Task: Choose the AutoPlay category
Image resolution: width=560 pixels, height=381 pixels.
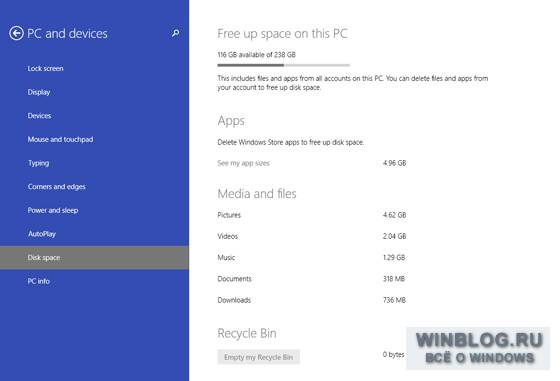Action: (x=42, y=234)
